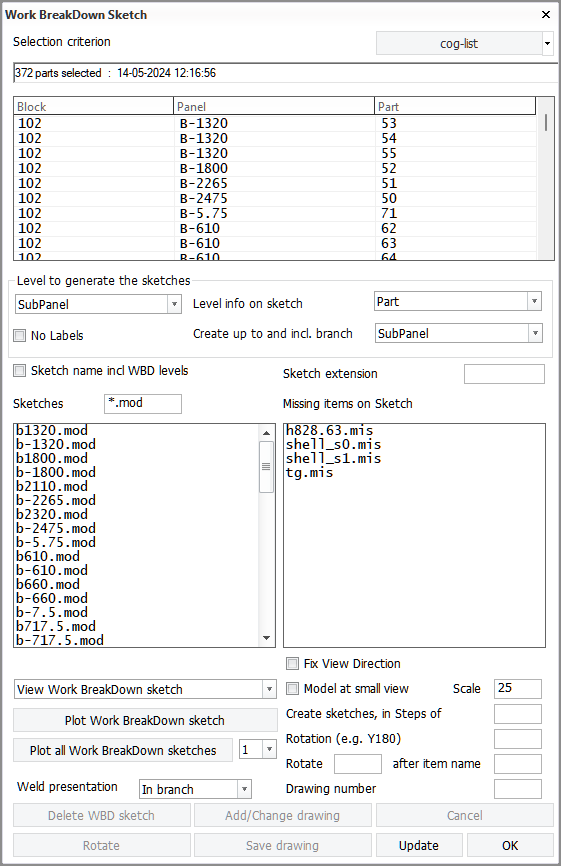This screenshot has width=561, height=866.
Task: Click the Save drawing button
Action: pos(283,846)
